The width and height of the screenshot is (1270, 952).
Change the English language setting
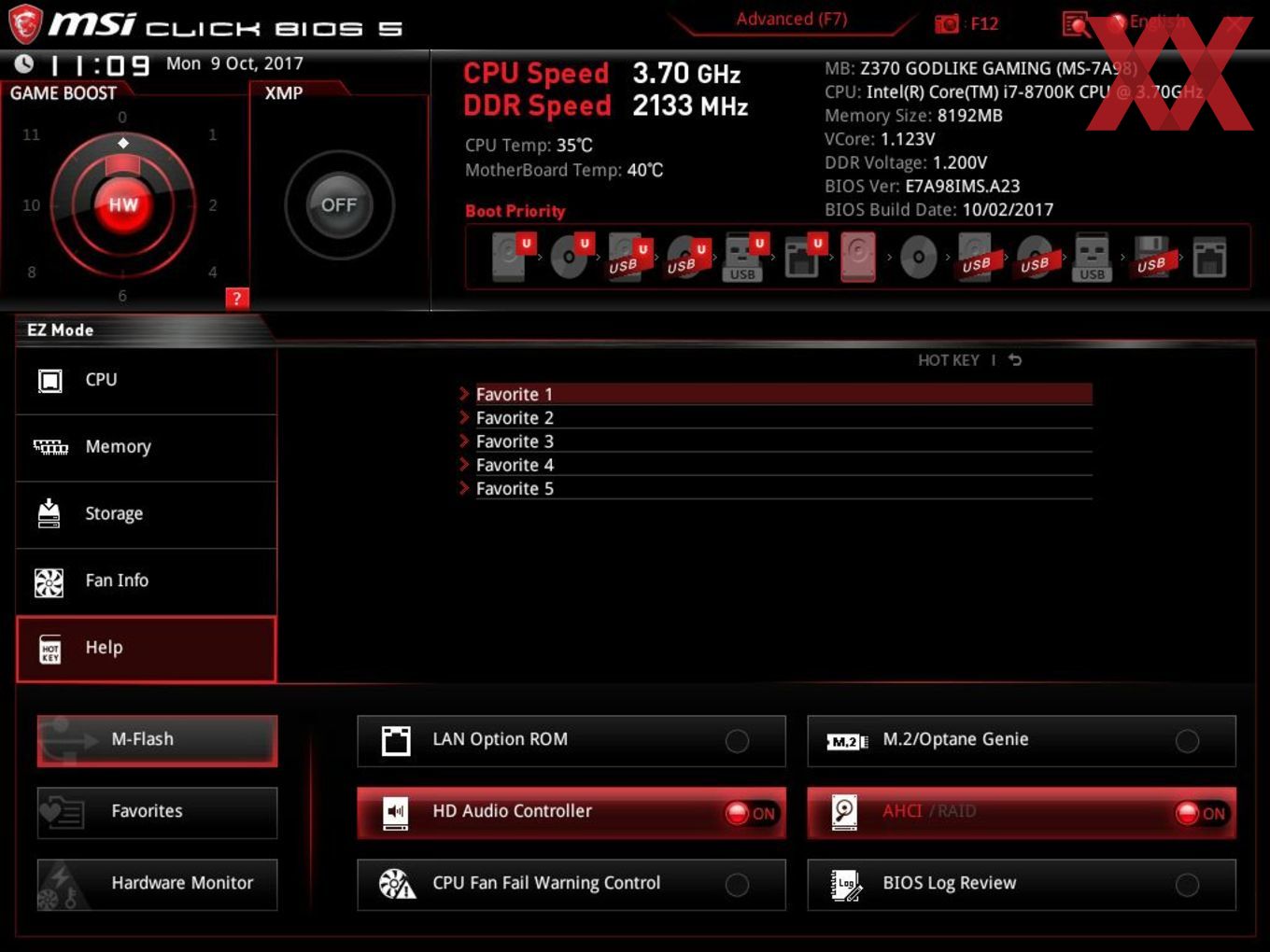(1157, 21)
